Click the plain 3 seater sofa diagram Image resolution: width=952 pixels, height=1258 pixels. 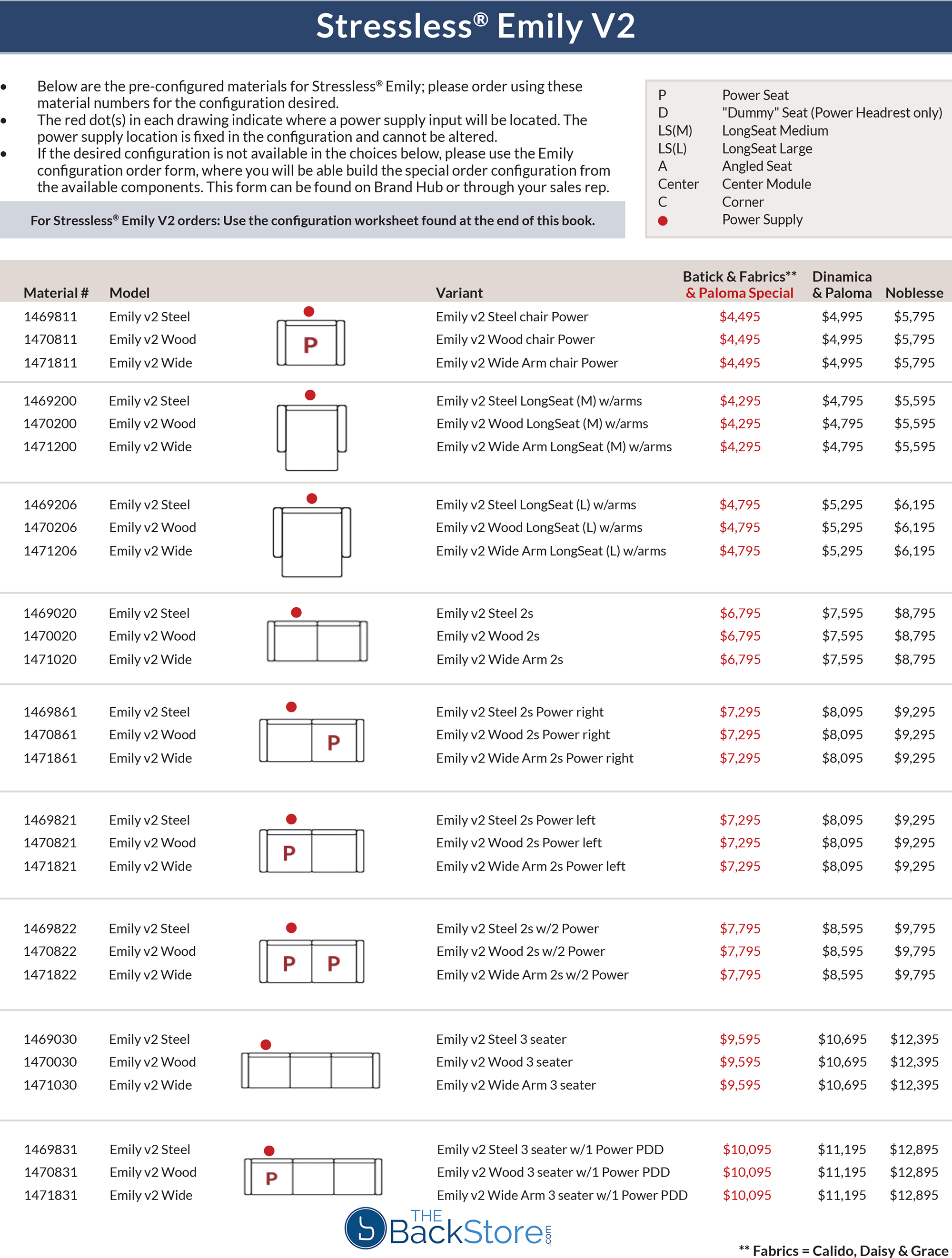point(310,1070)
